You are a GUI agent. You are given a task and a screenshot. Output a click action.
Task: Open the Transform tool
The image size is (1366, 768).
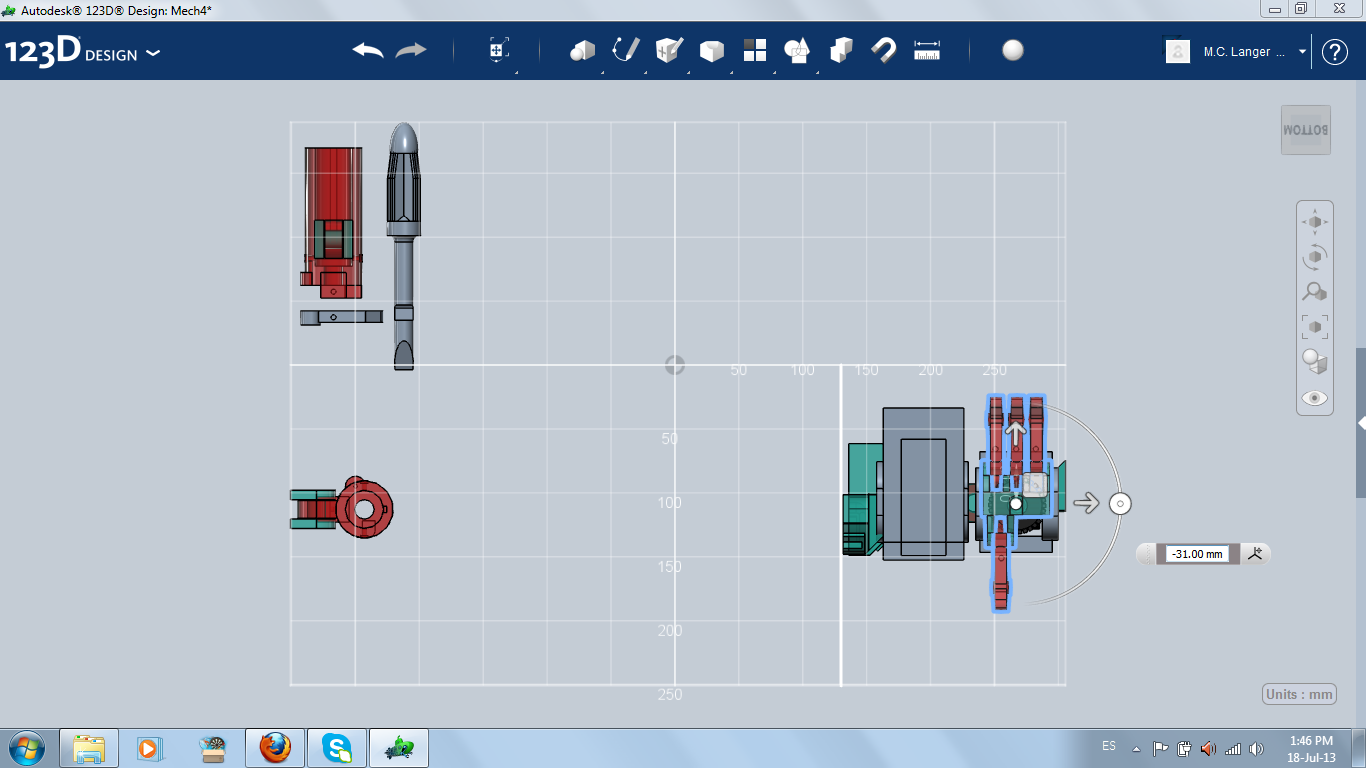pos(499,51)
